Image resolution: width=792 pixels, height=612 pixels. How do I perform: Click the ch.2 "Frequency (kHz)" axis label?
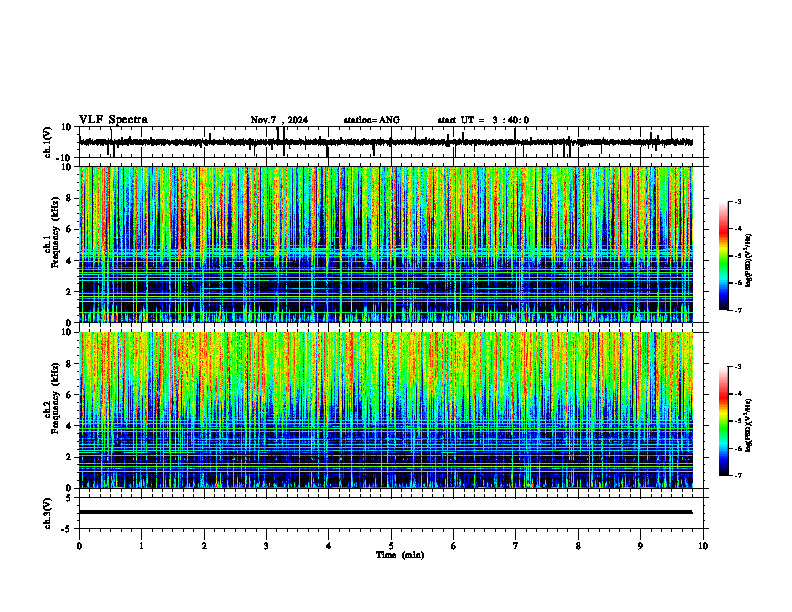[x=55, y=398]
